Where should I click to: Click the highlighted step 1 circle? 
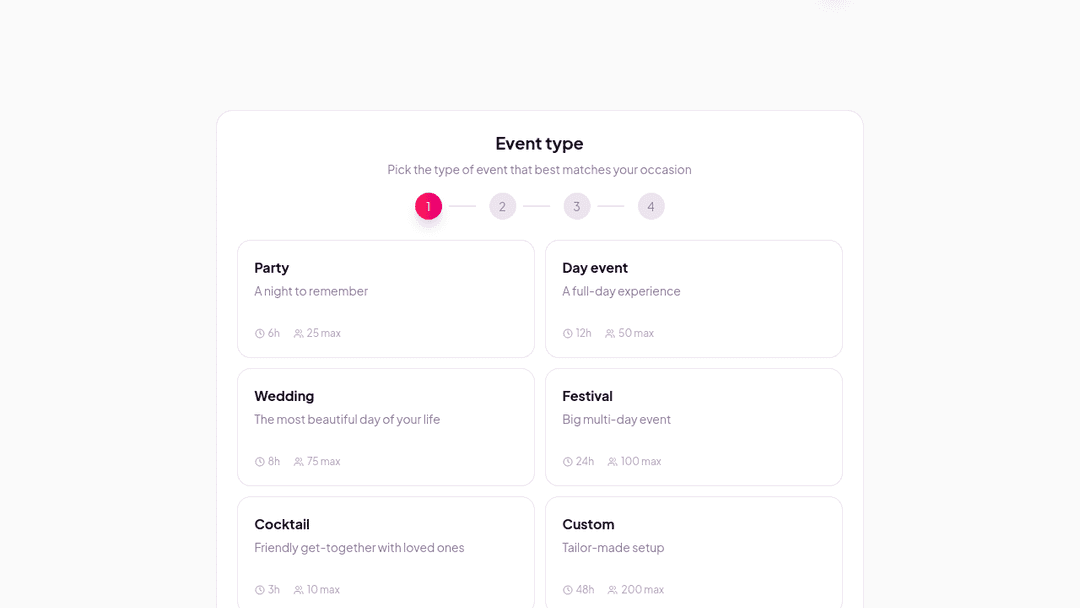(428, 206)
